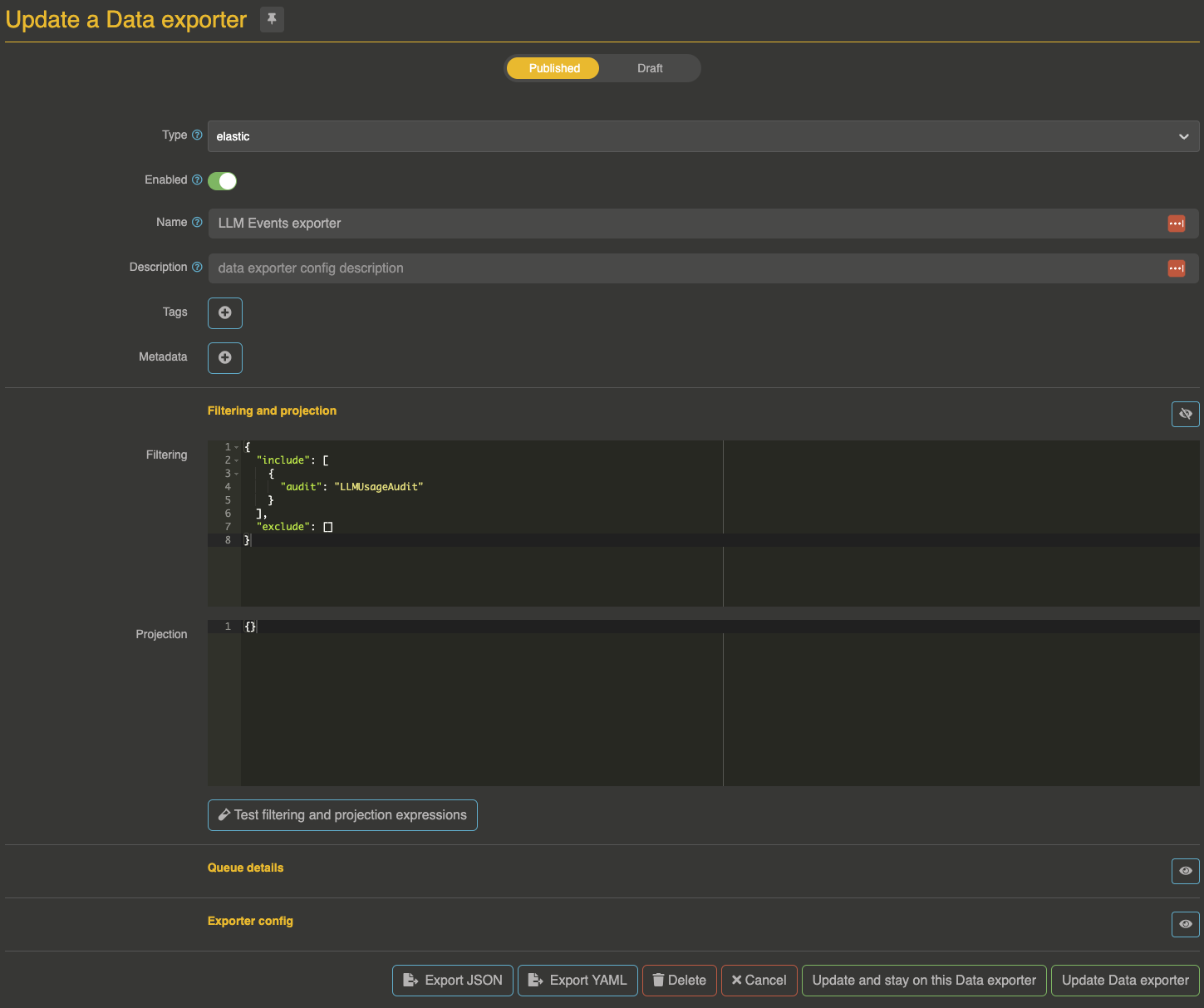Click the help icon next to Description

coord(197,267)
